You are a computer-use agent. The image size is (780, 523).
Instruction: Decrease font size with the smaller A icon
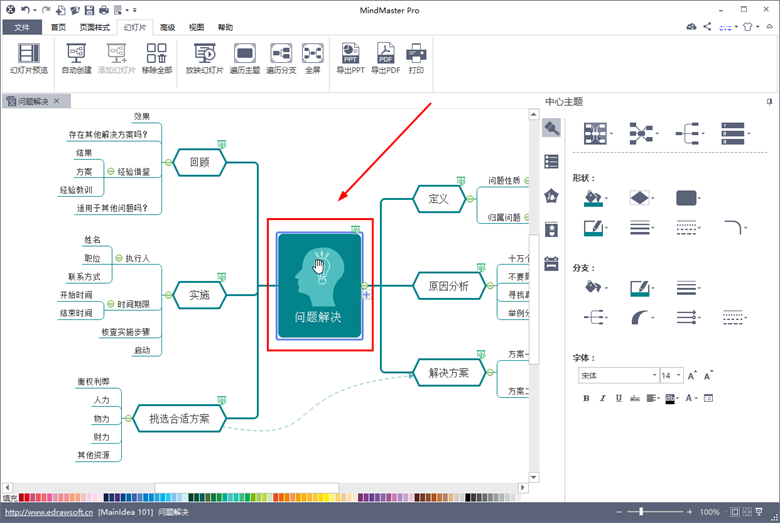[708, 376]
